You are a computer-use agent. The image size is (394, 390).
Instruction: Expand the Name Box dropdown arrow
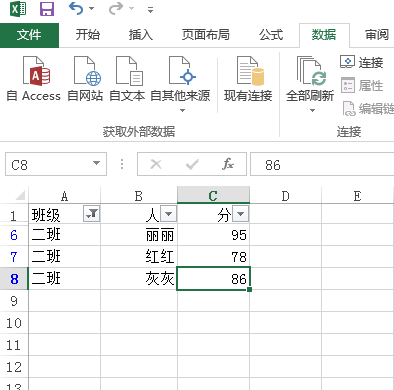pos(97,163)
